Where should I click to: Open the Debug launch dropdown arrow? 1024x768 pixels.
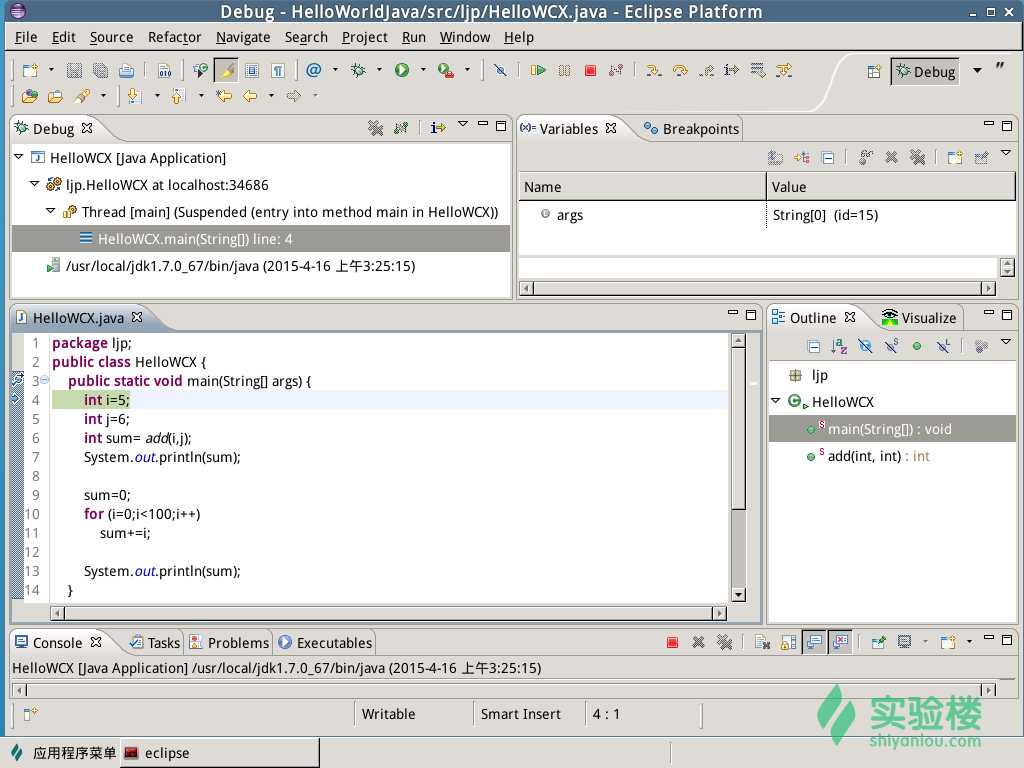pyautogui.click(x=379, y=69)
